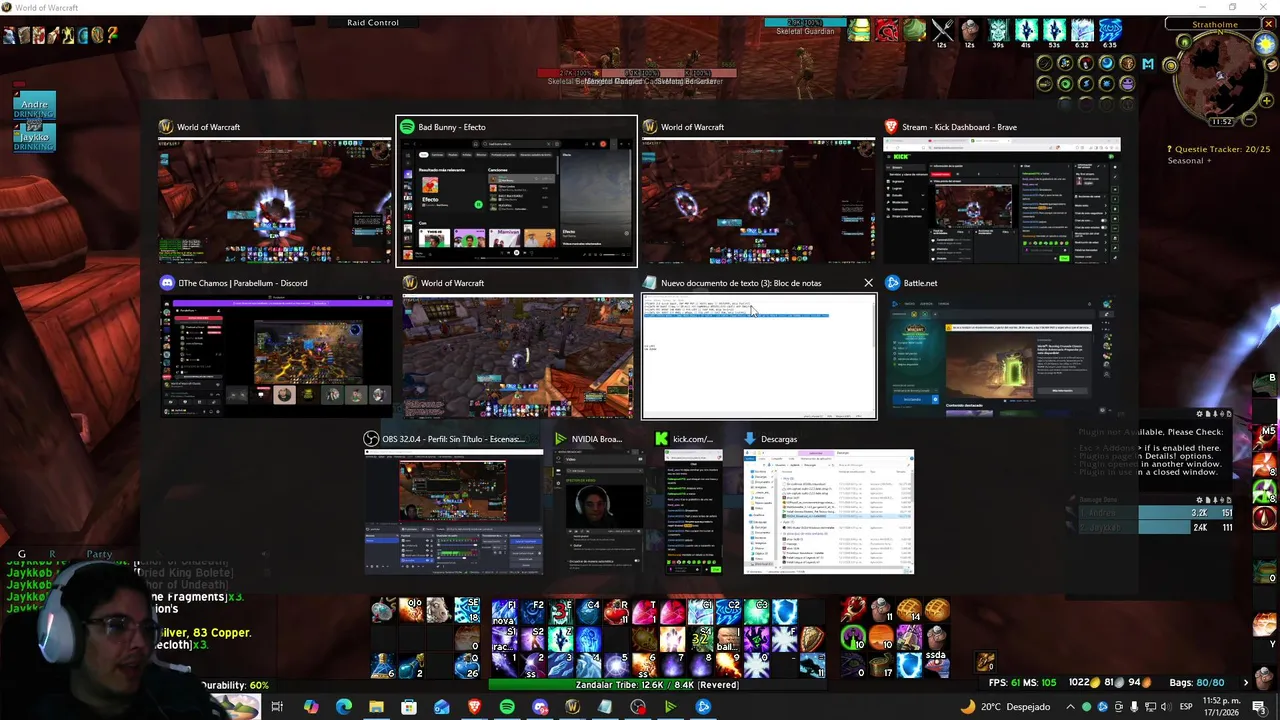Switch to the Party chat tab

tap(99, 554)
